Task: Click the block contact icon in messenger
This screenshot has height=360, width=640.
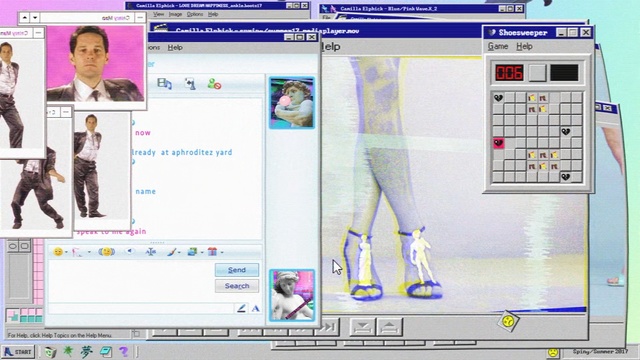Action: (214, 84)
